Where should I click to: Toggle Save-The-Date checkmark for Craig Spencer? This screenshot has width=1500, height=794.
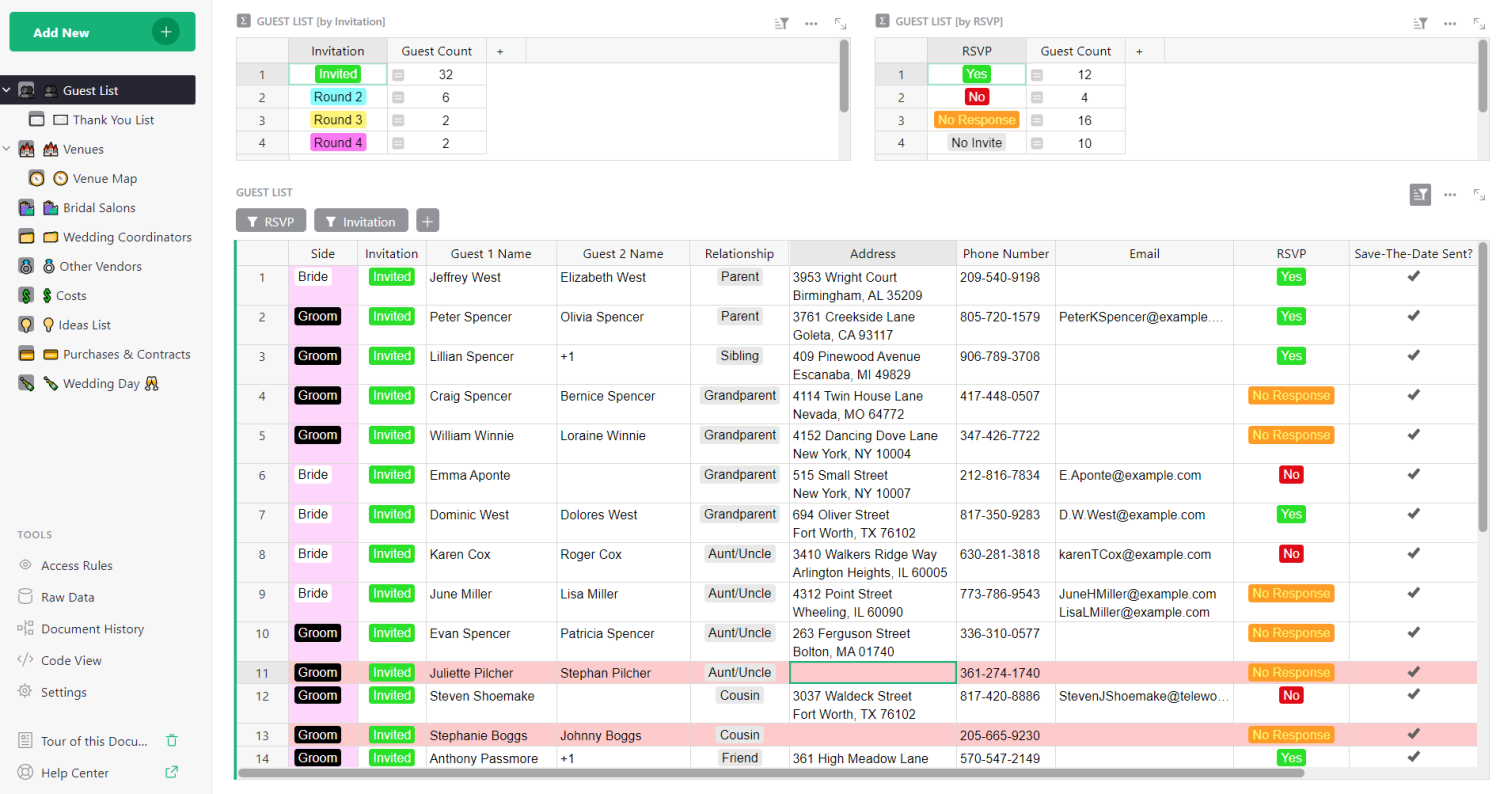point(1413,395)
